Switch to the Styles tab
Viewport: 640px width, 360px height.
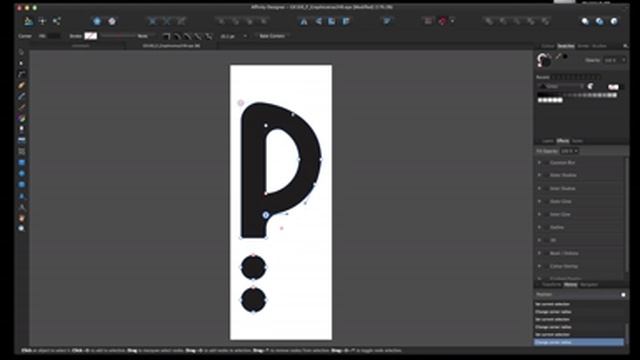(577, 141)
